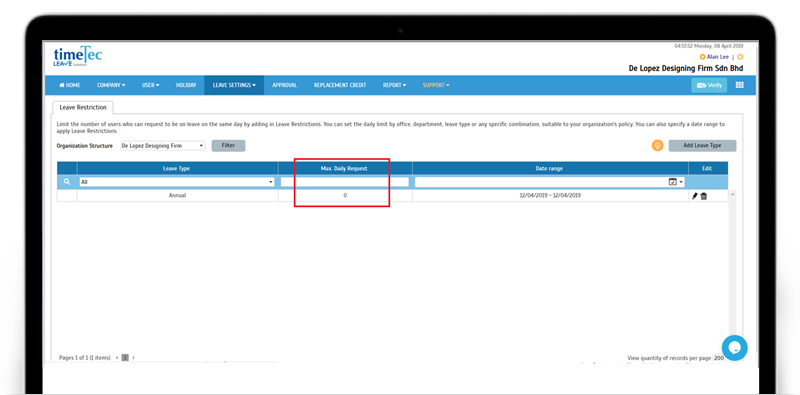Click the power logout icon
Screen dimensions: 800x395
[740, 57]
